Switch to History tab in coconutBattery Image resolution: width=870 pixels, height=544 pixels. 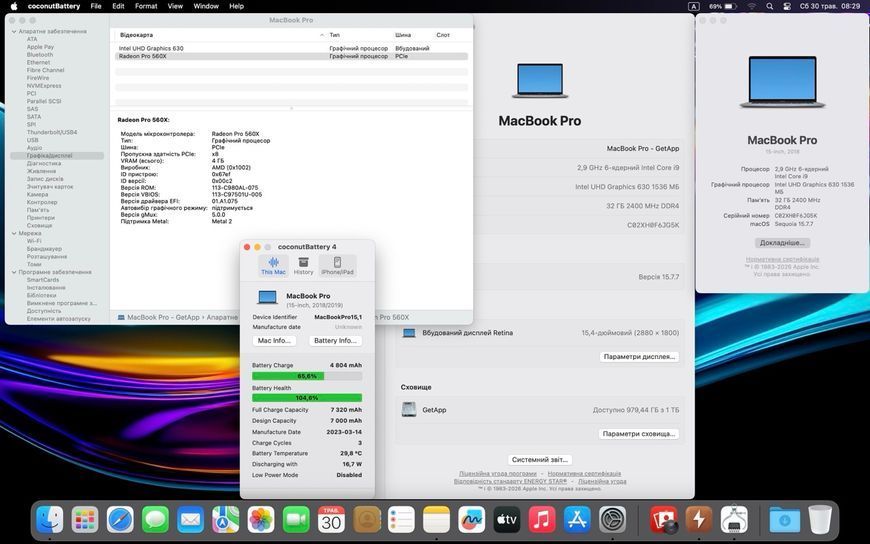304,266
